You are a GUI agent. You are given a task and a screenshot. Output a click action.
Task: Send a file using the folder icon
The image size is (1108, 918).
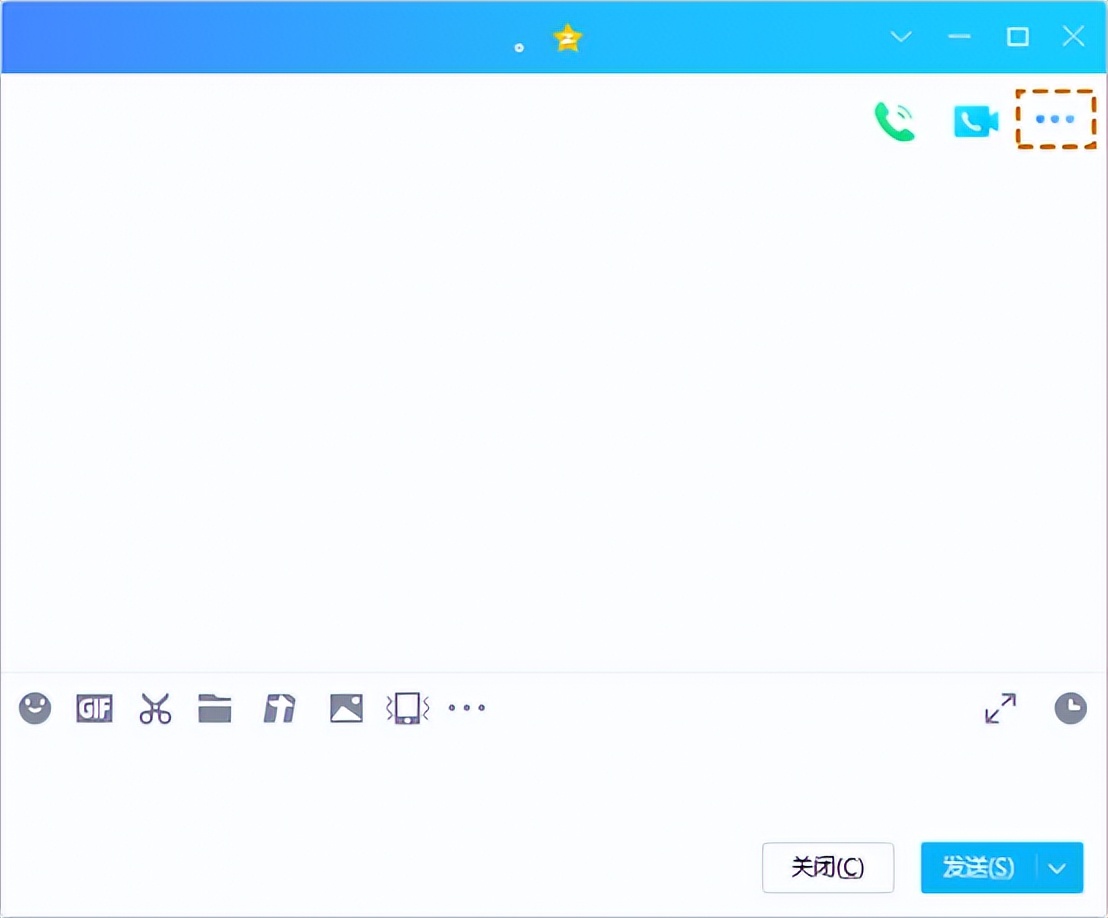click(215, 708)
